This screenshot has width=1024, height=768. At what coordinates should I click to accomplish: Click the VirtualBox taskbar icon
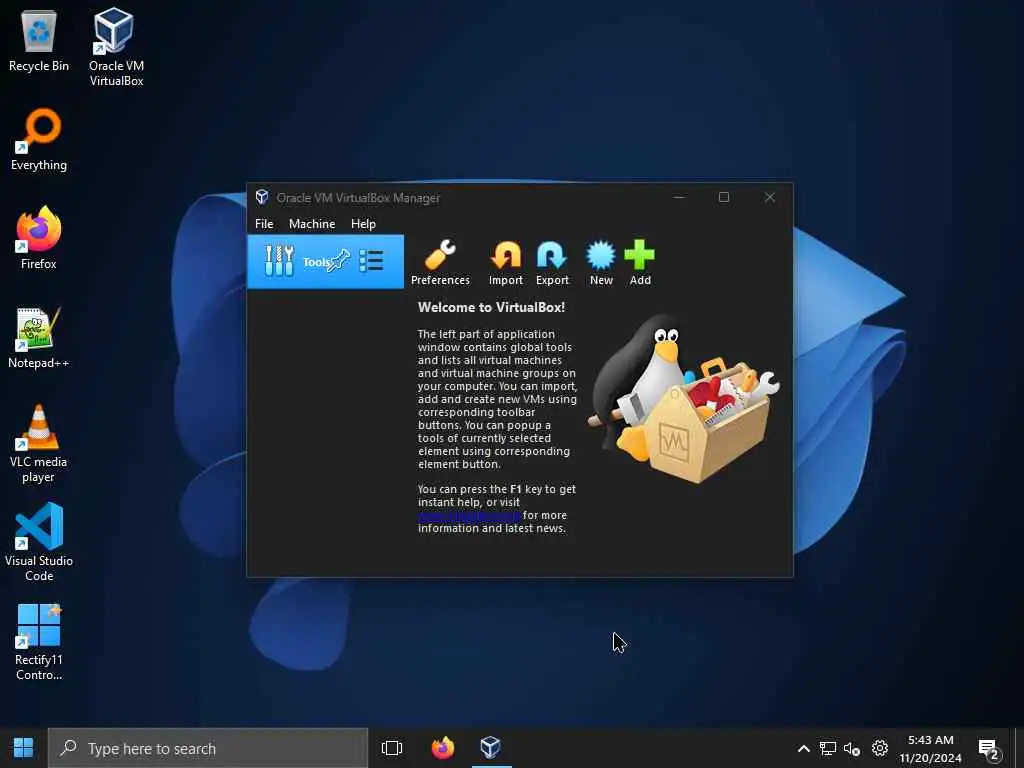(490, 748)
